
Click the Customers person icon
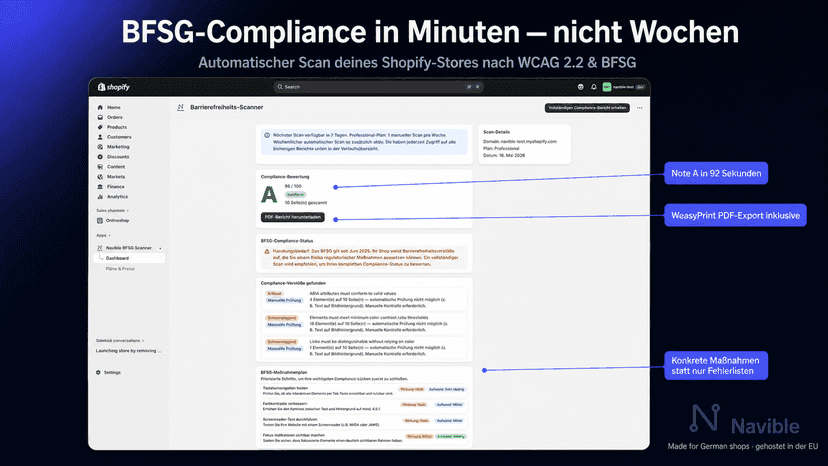(x=100, y=137)
